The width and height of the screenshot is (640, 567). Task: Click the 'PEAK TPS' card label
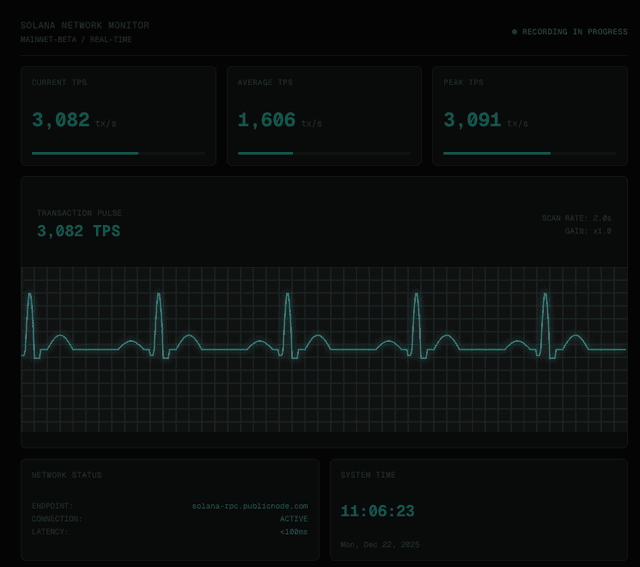[463, 82]
